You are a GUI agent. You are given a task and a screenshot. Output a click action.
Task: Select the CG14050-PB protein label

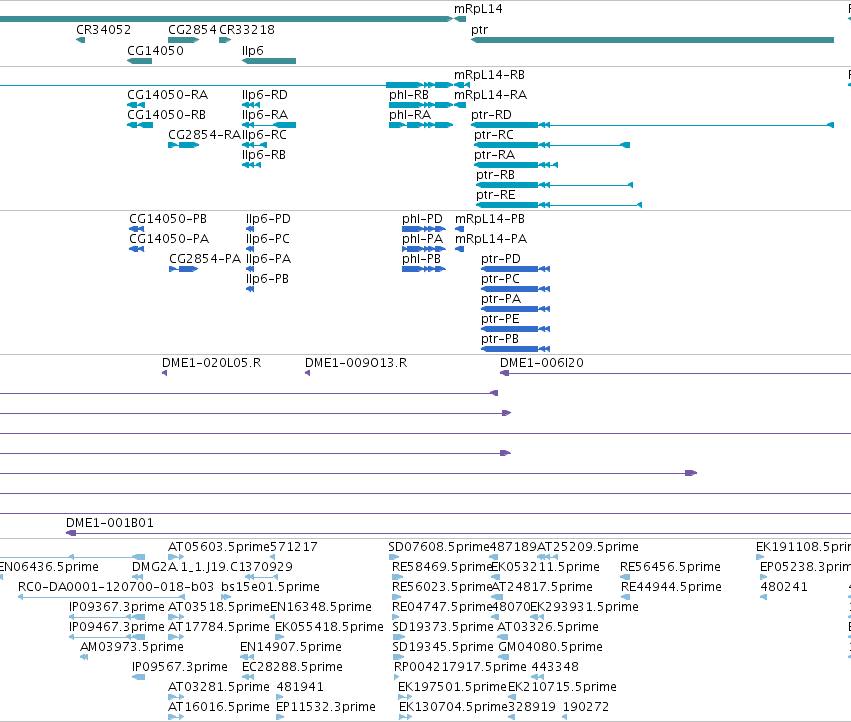point(168,219)
